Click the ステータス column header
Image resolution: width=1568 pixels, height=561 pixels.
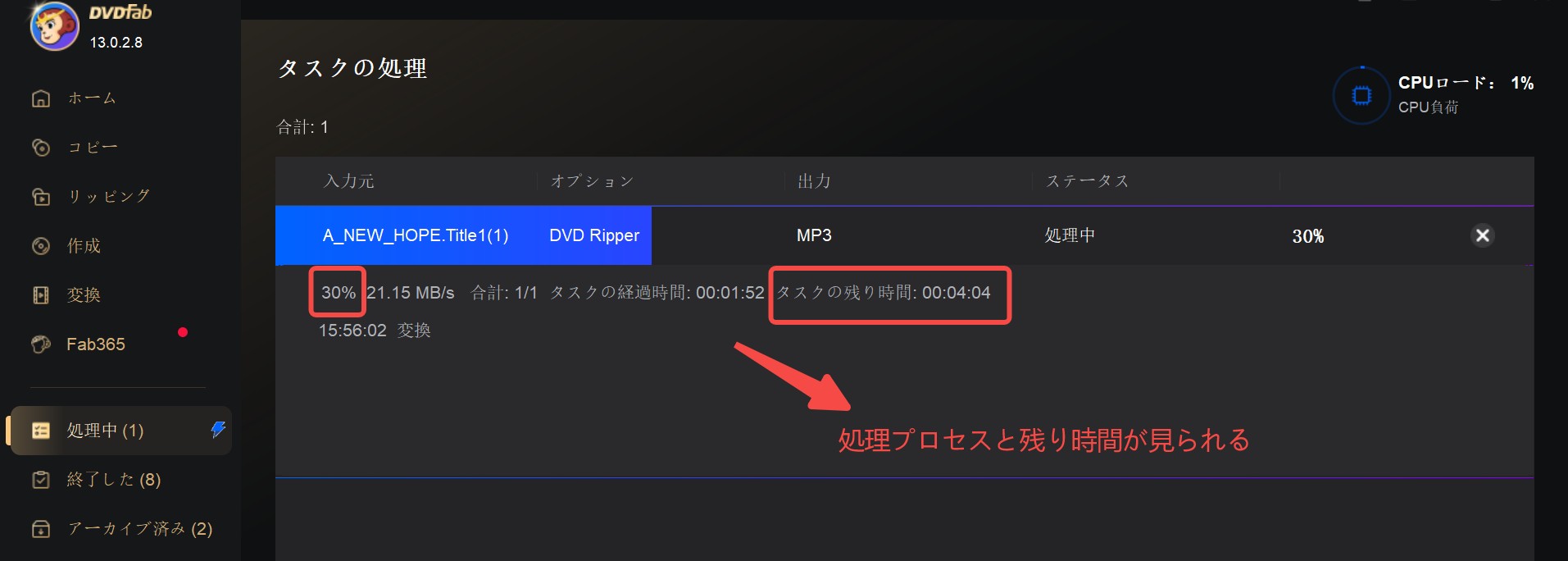1088,181
